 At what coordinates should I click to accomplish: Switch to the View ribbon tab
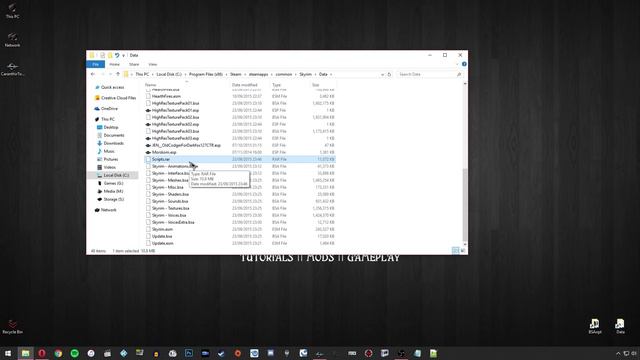(152, 64)
